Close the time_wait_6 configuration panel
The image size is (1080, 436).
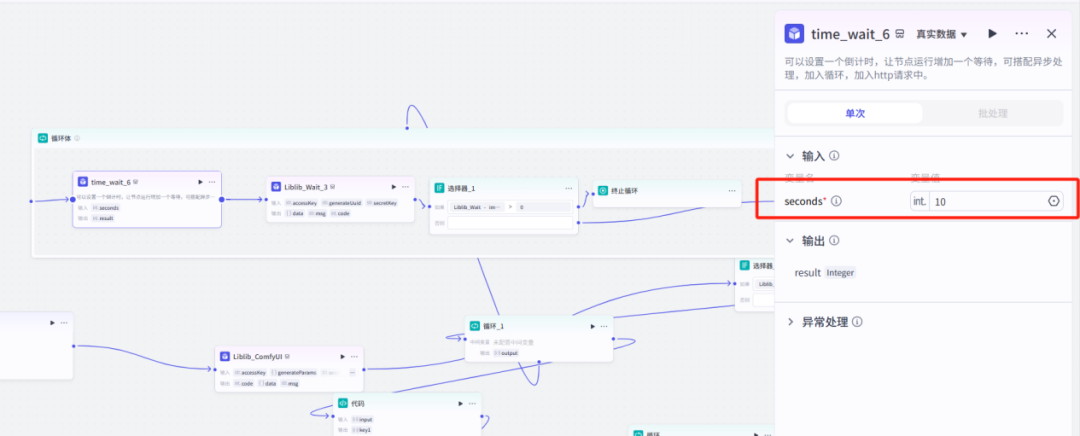pos(1052,34)
